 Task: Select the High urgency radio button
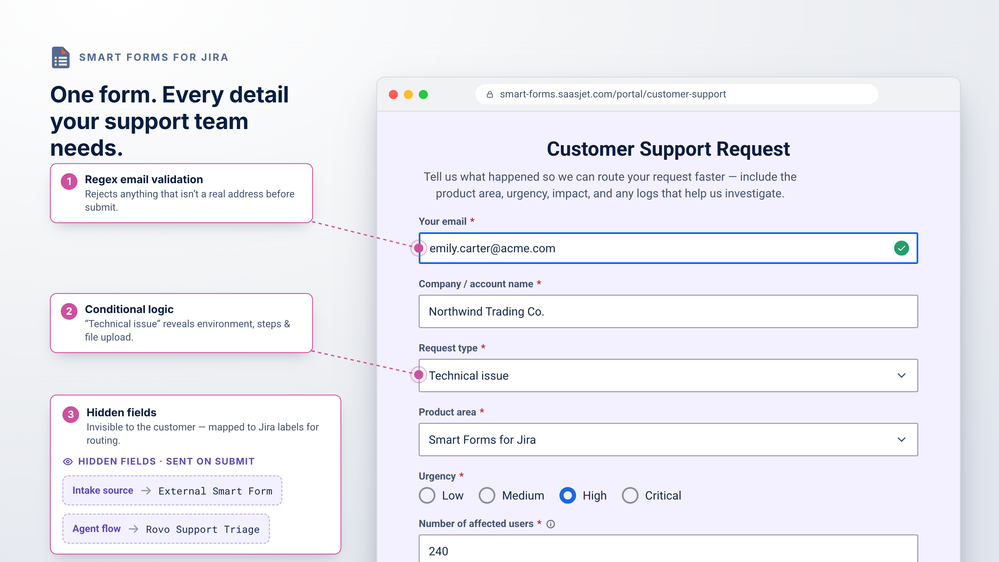pyautogui.click(x=567, y=495)
